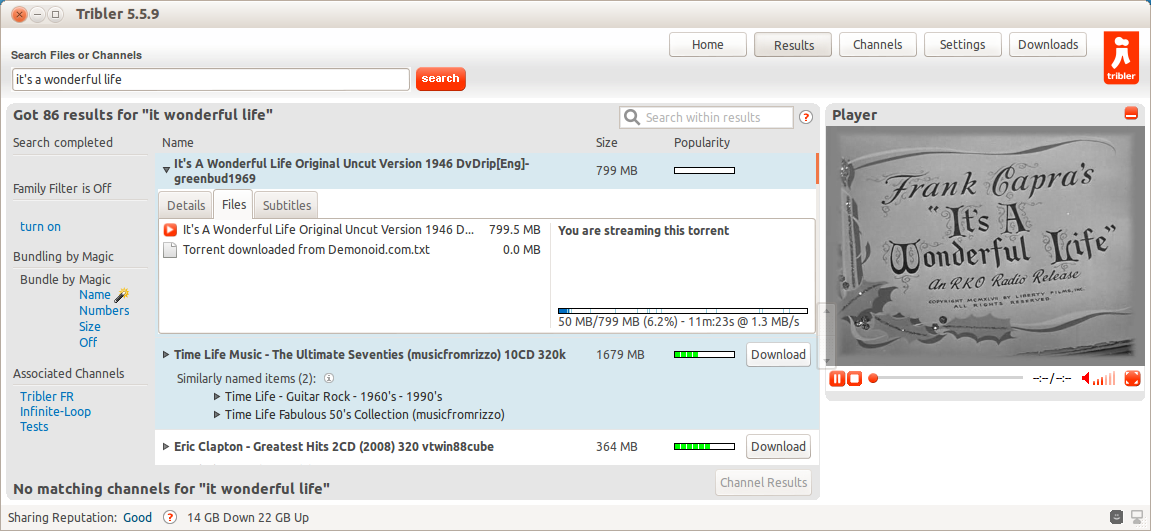This screenshot has width=1151, height=531.
Task: Open the Subtitles tab
Action: tap(287, 206)
